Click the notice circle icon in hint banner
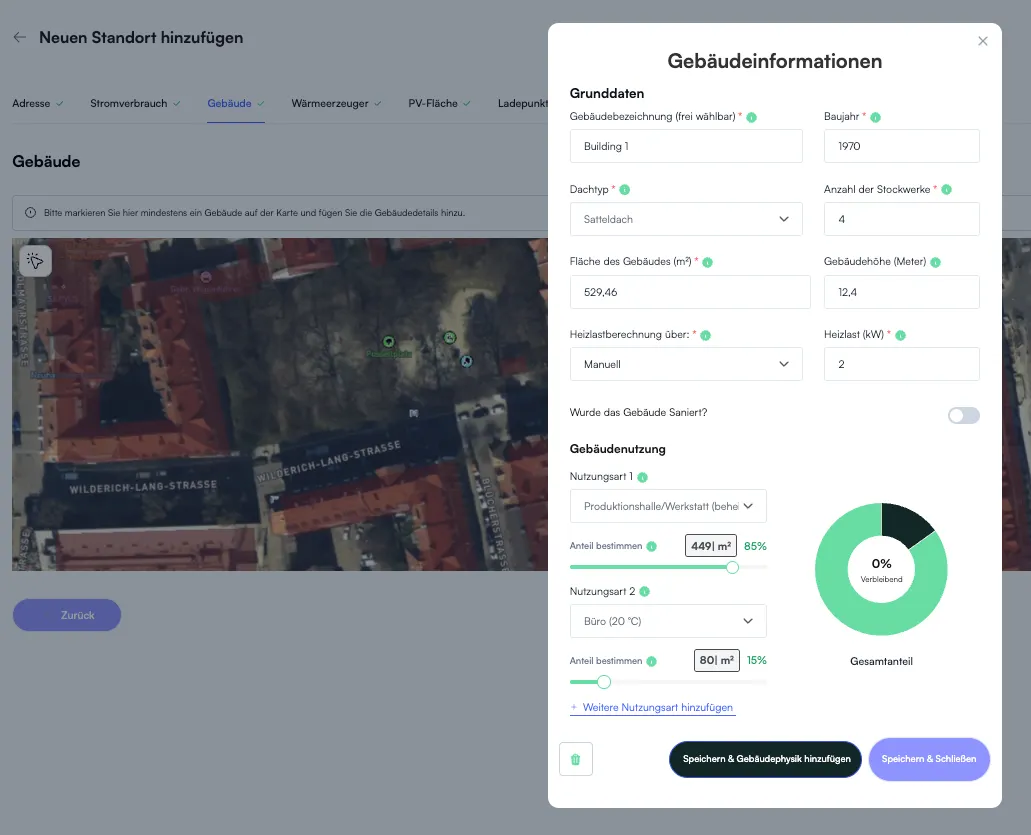Viewport: 1031px width, 835px height. [30, 212]
